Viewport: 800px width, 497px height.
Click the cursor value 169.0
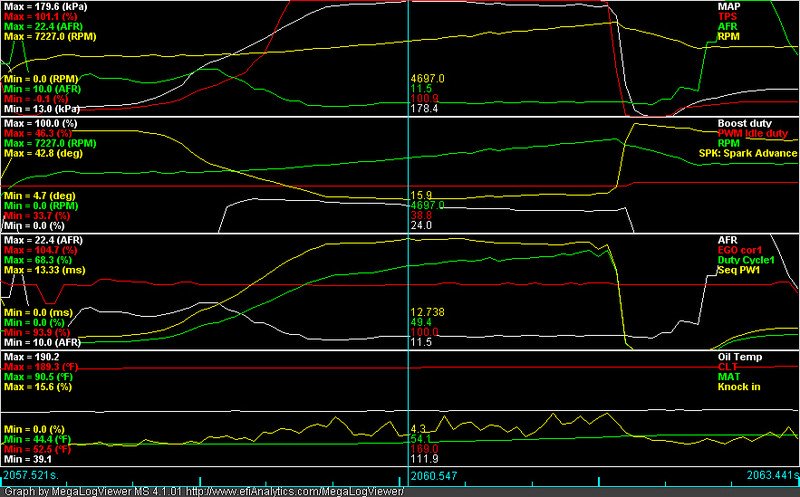pos(424,450)
